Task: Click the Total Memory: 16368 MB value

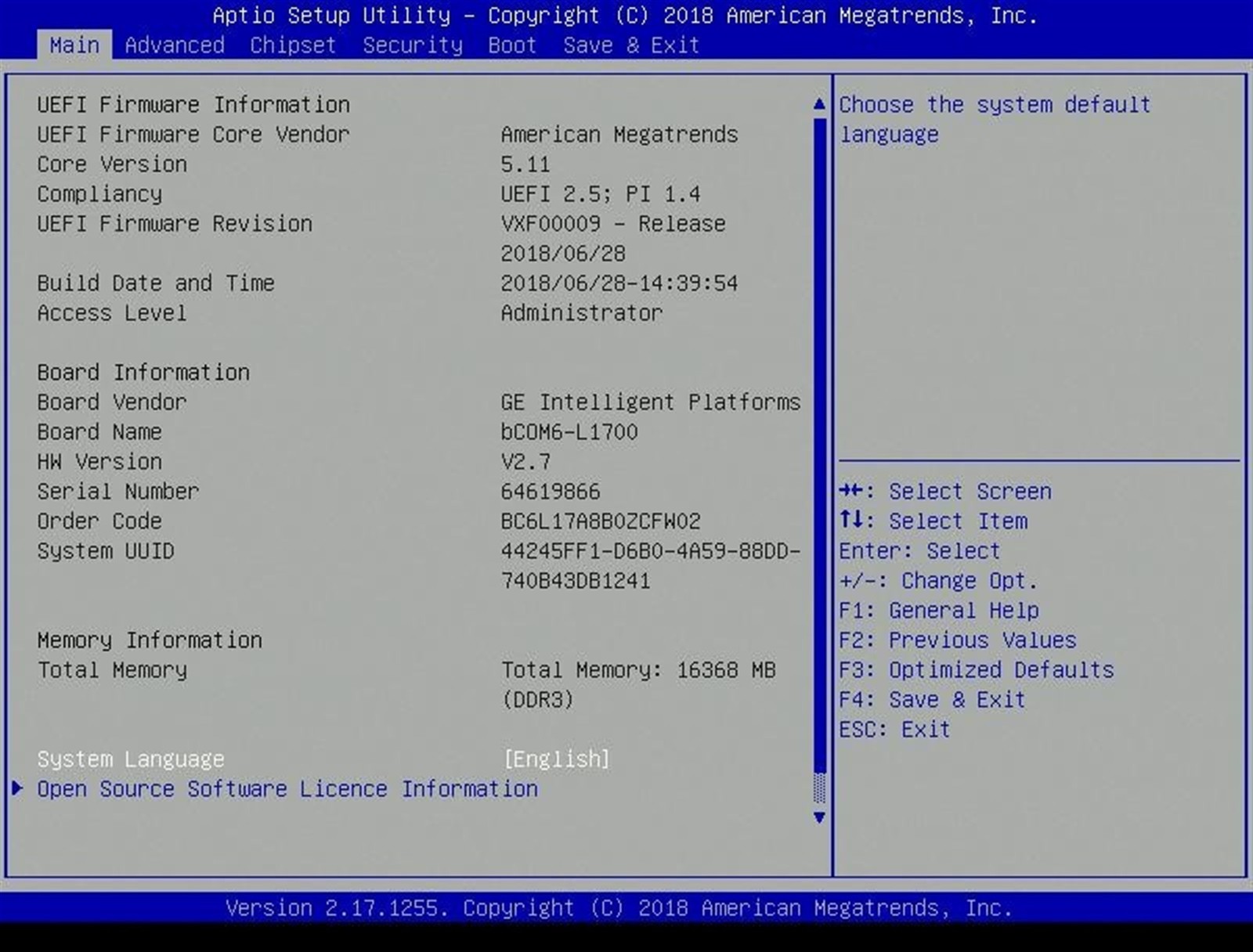Action: (638, 669)
